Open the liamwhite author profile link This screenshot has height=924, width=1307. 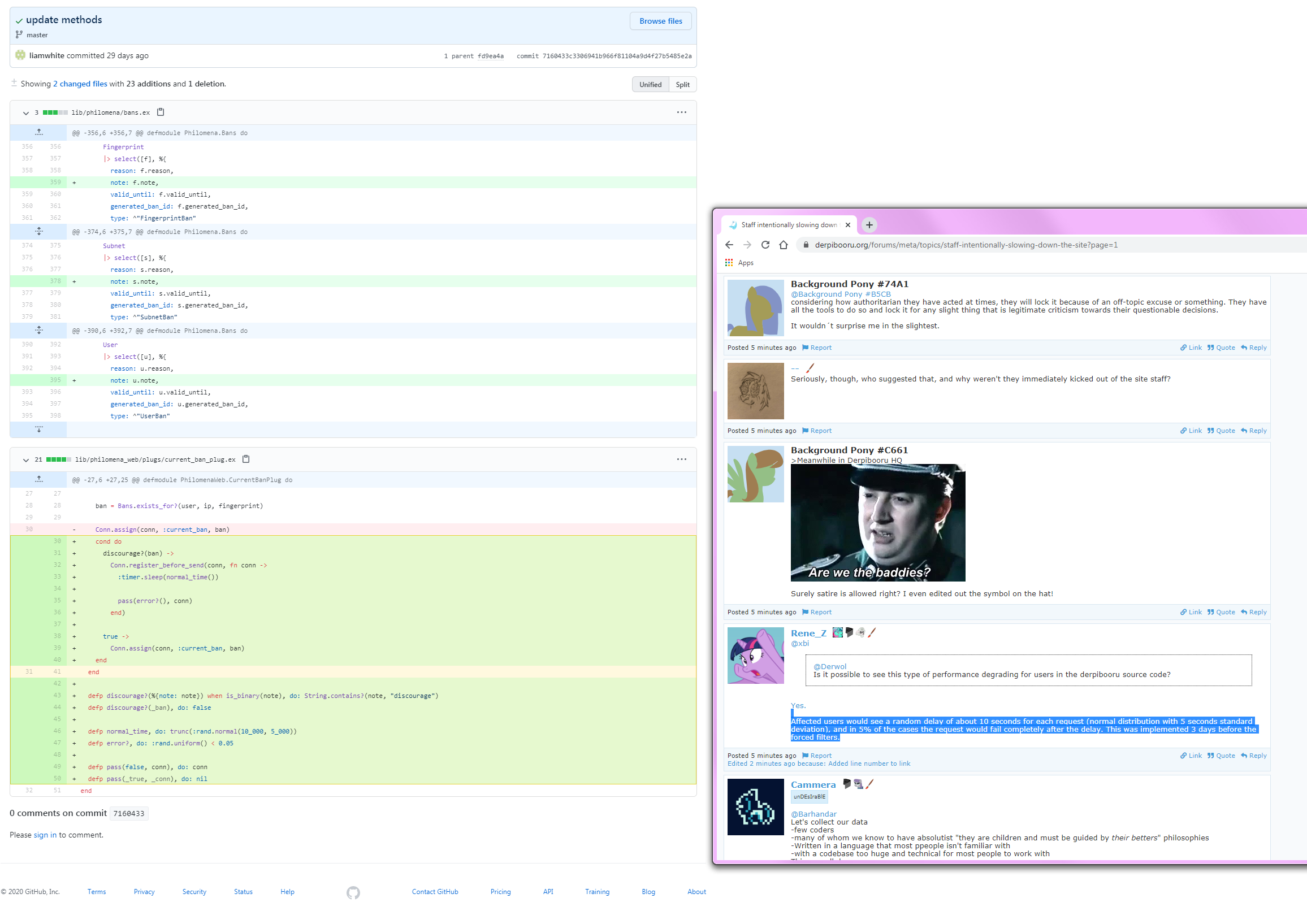coord(47,56)
